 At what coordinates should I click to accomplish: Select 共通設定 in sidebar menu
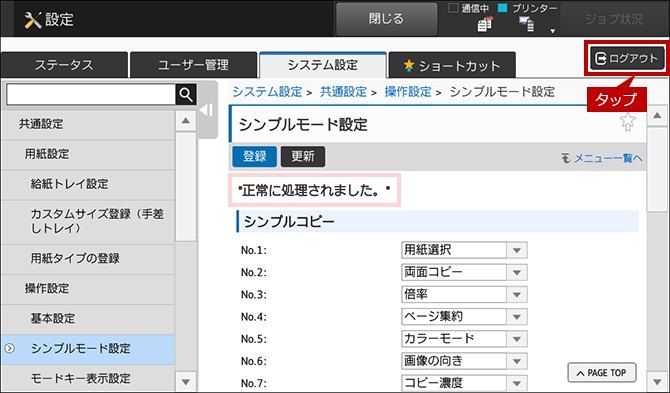click(88, 124)
